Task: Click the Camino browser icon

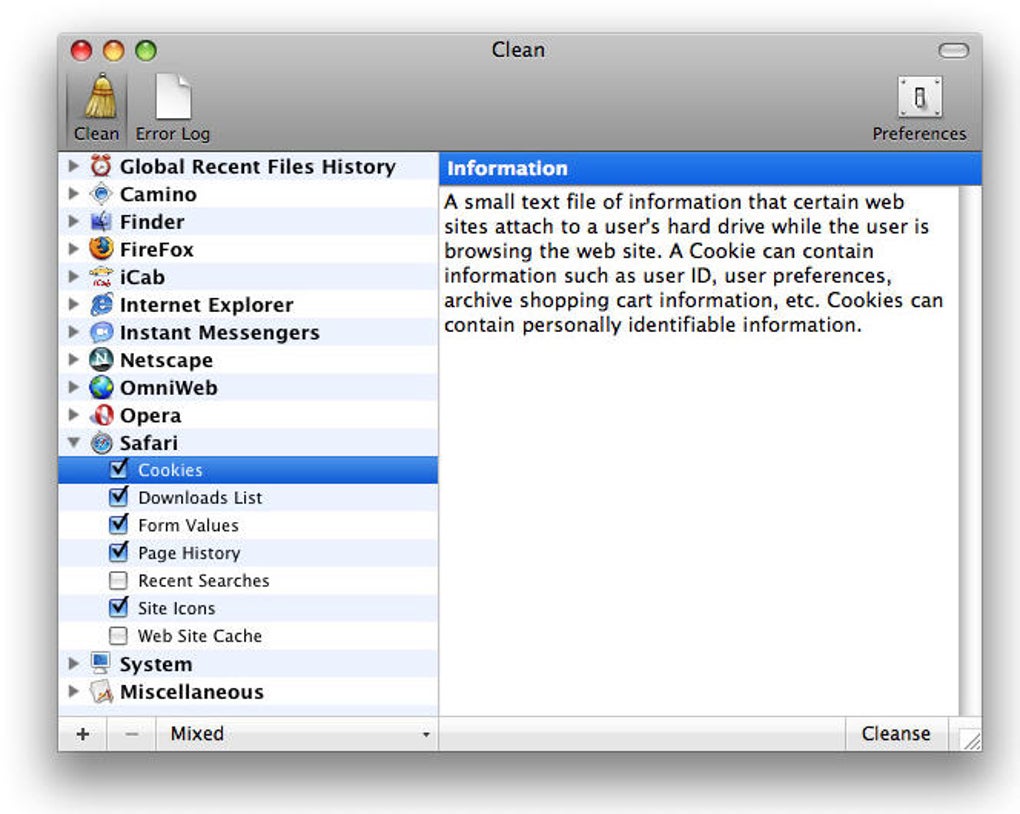Action: click(x=101, y=194)
